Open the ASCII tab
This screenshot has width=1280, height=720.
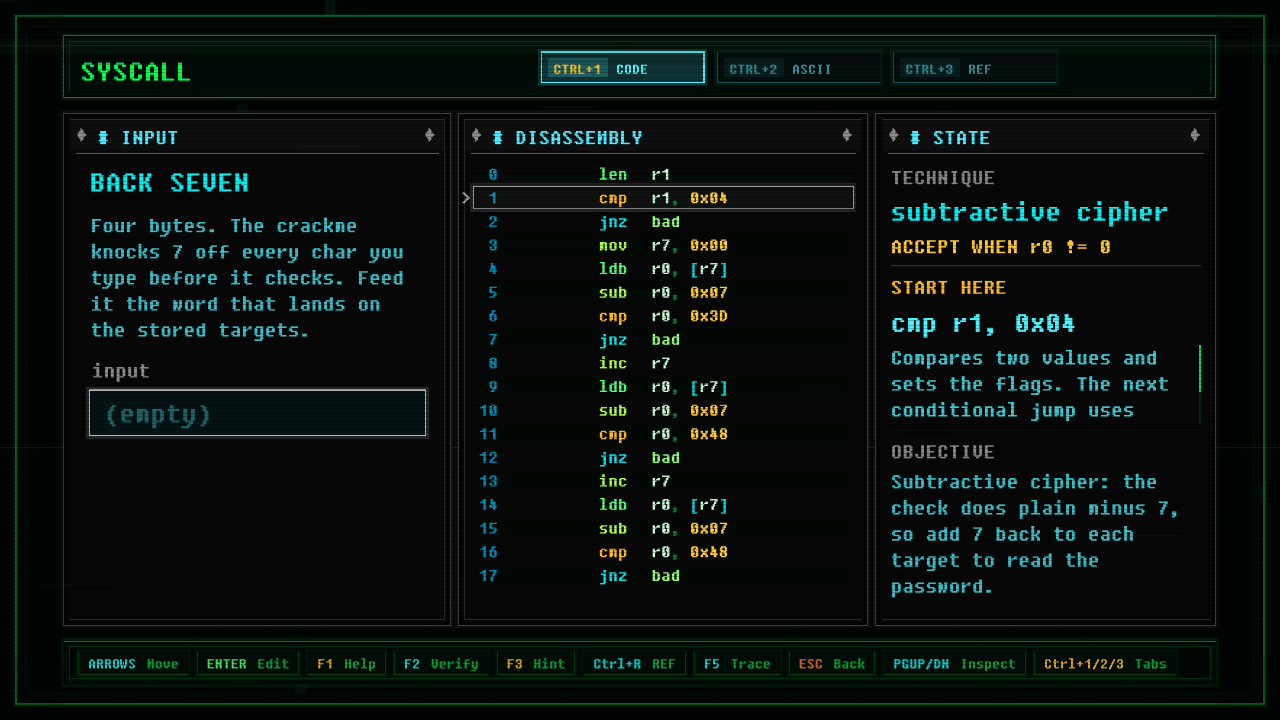point(799,68)
